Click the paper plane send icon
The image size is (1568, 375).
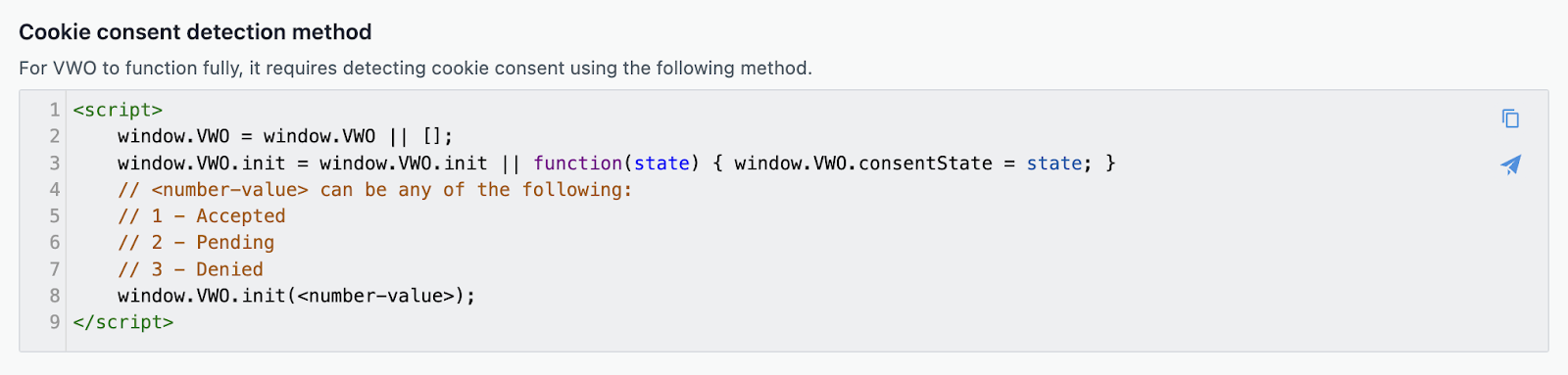click(x=1510, y=164)
